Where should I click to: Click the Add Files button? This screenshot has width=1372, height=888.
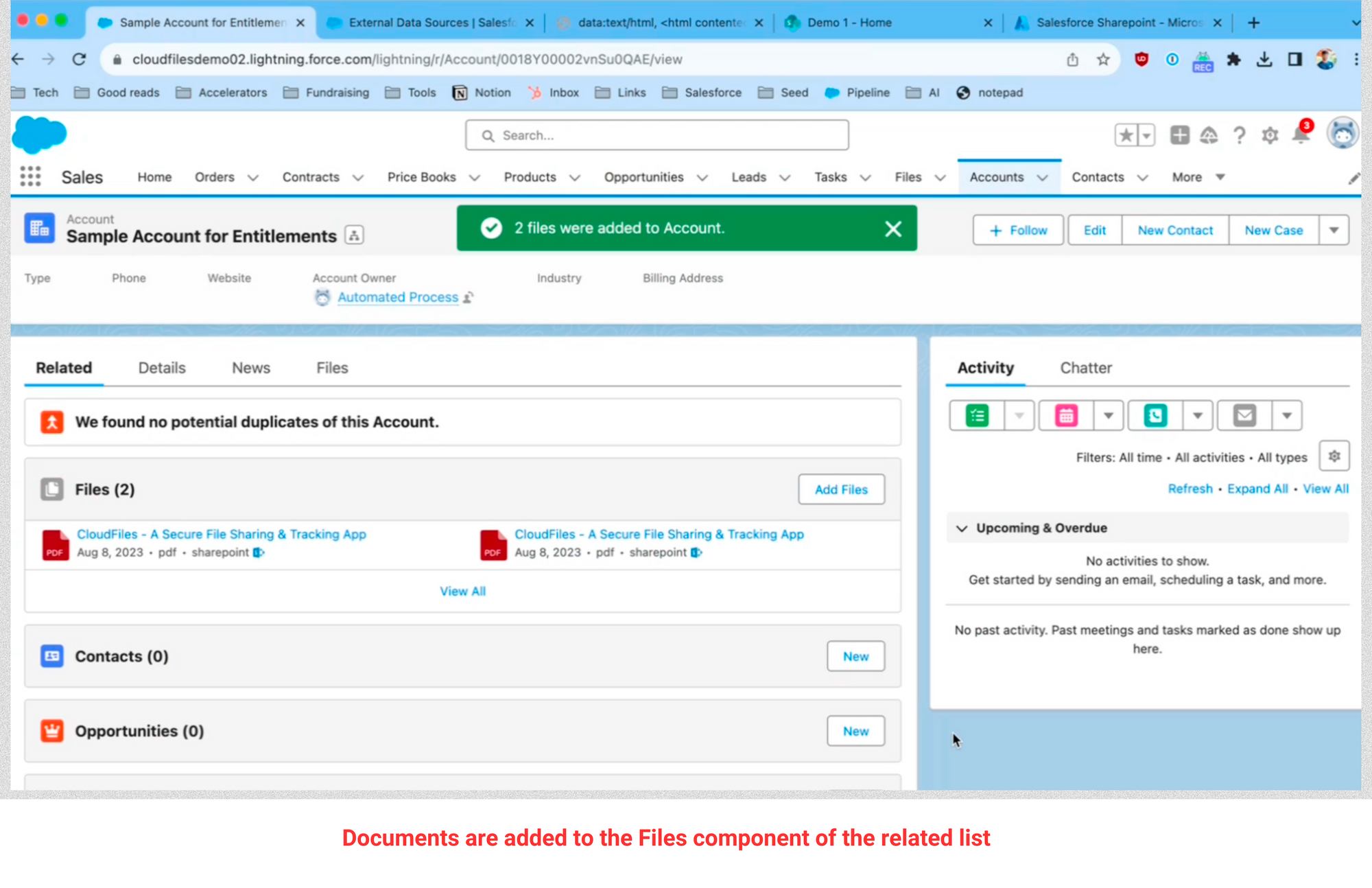[841, 489]
